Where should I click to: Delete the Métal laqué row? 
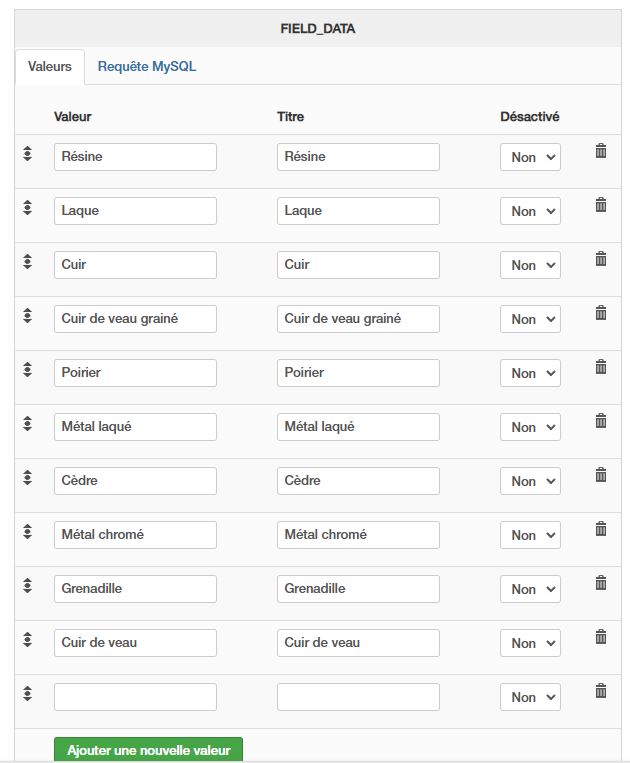tap(601, 421)
